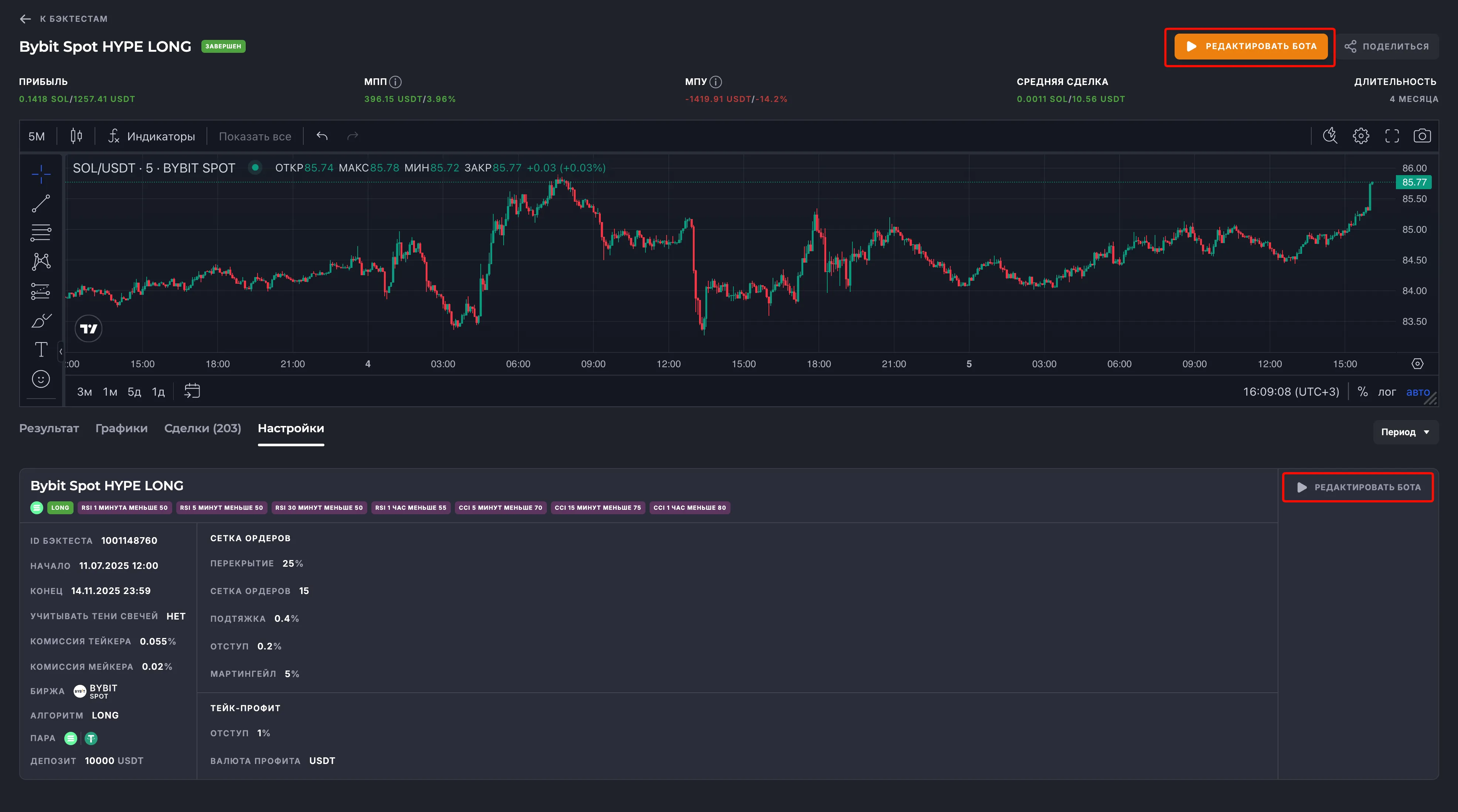Open 'Индикаторы' indicators menu
Image resolution: width=1458 pixels, height=812 pixels.
click(152, 136)
